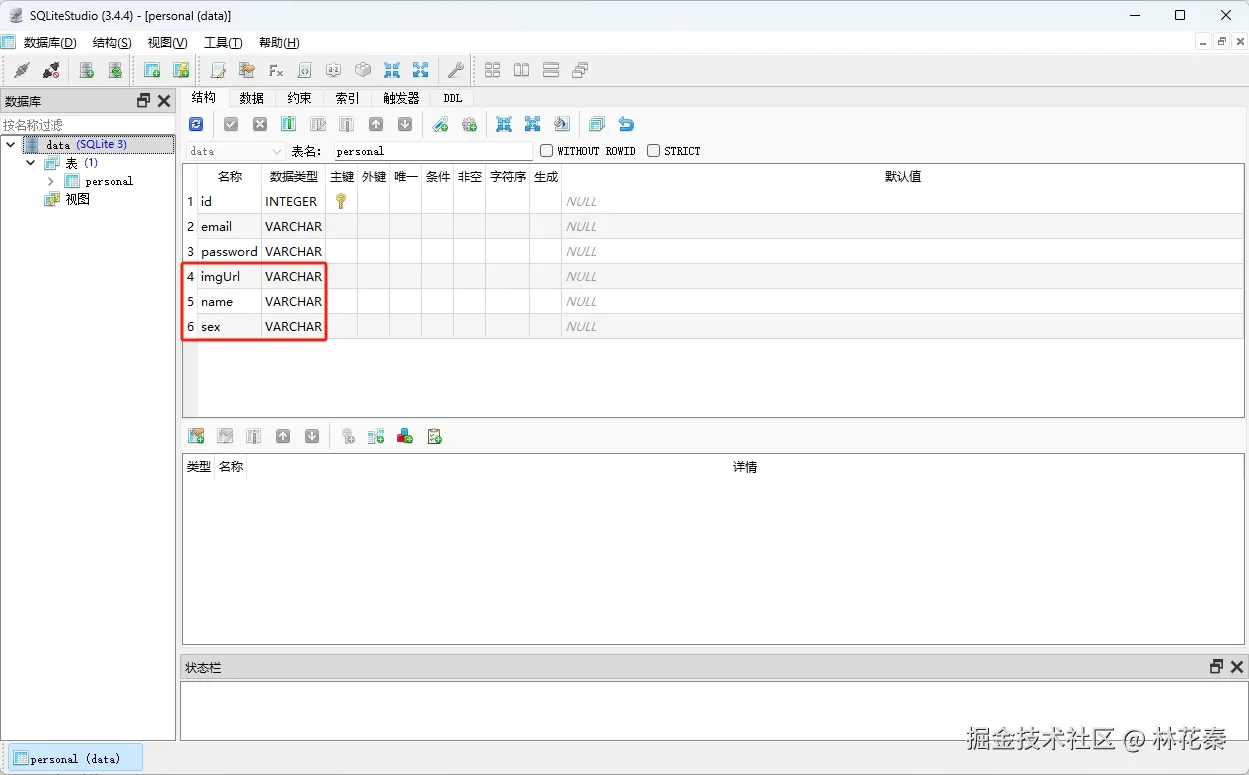
Task: Select the personal (data) window taskbar button
Action: (76, 759)
